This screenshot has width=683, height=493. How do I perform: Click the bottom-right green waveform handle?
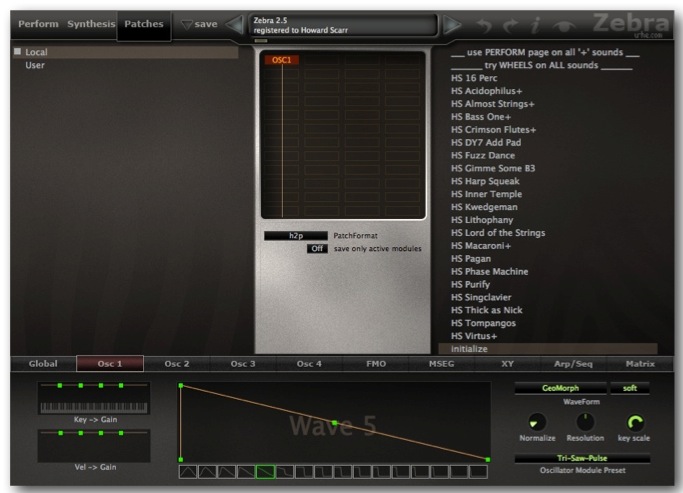click(x=488, y=459)
